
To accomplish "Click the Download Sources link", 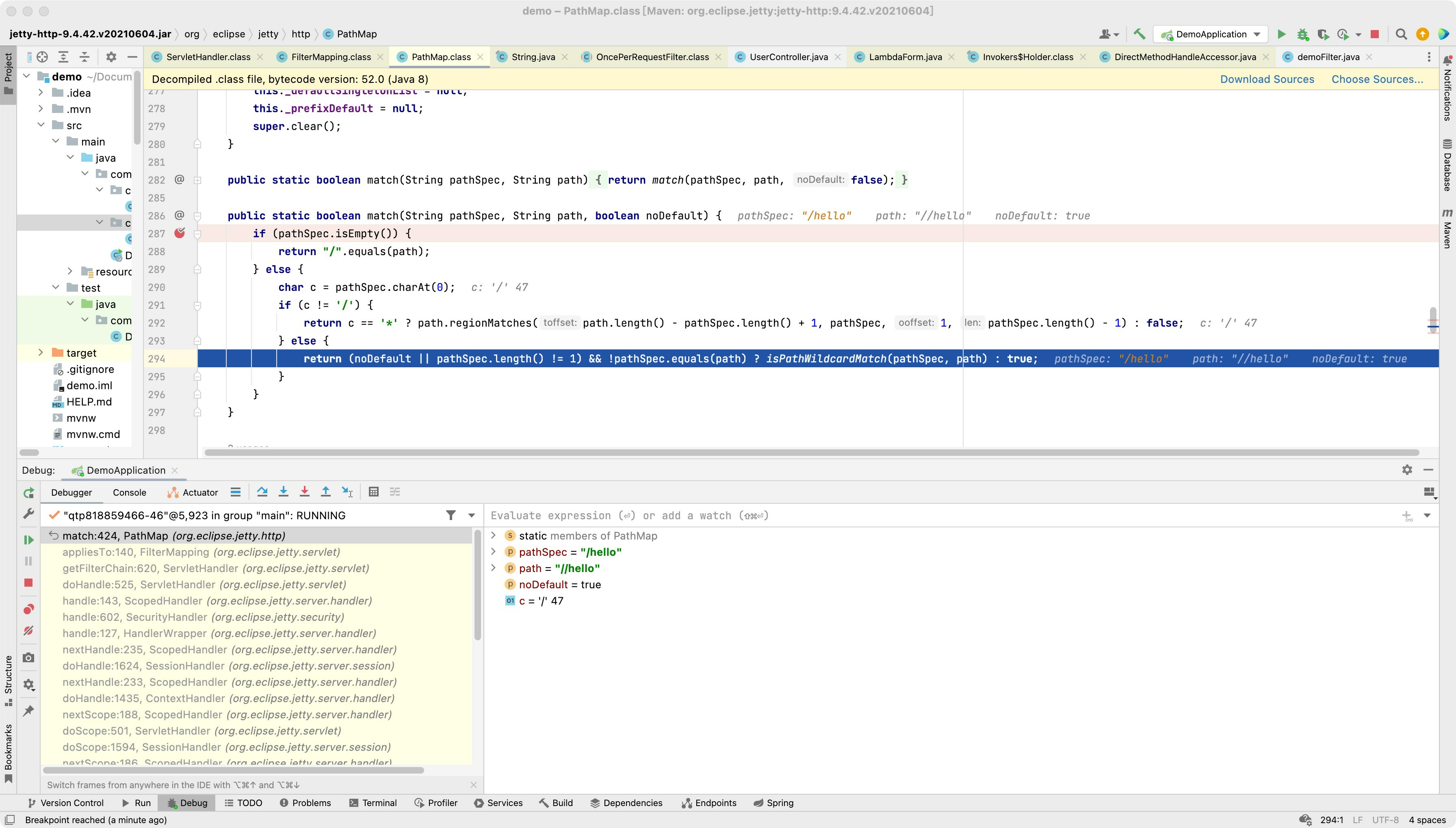I will [x=1267, y=79].
